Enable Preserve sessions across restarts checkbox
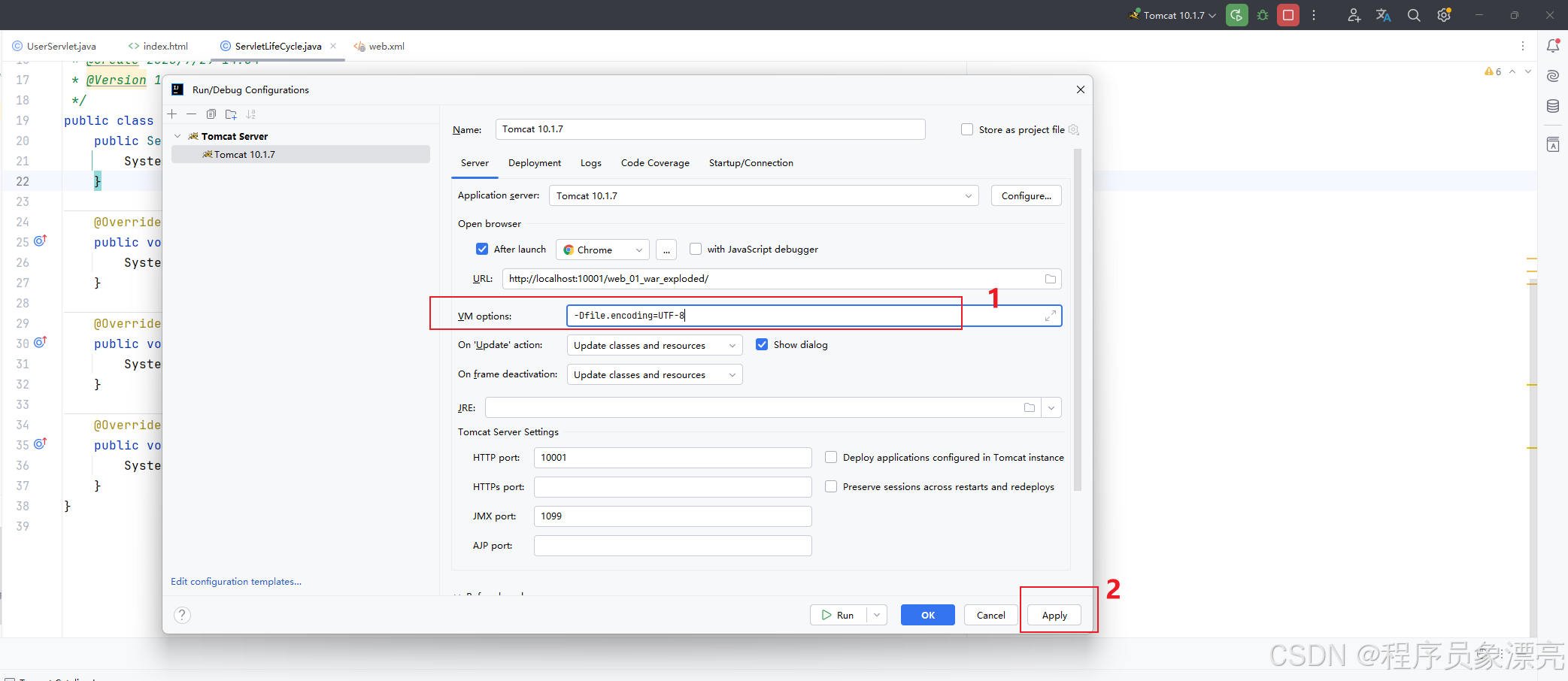This screenshot has width=1568, height=681. coord(831,486)
